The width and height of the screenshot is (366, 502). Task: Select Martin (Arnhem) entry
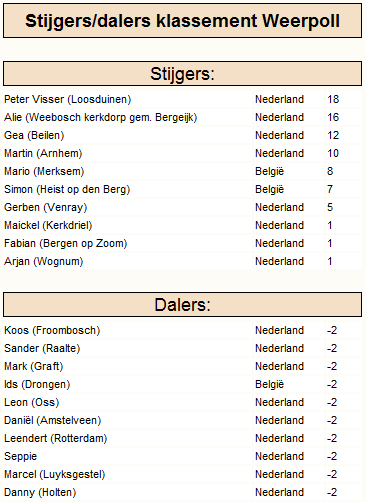pyautogui.click(x=43, y=153)
